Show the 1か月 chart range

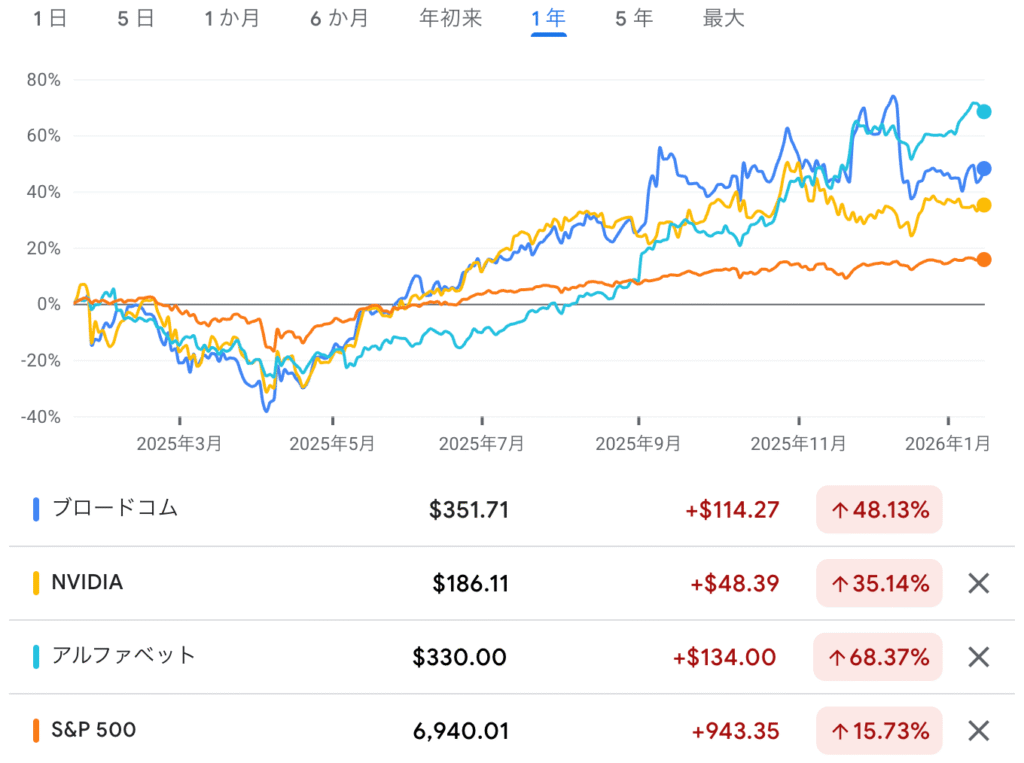coord(231,19)
